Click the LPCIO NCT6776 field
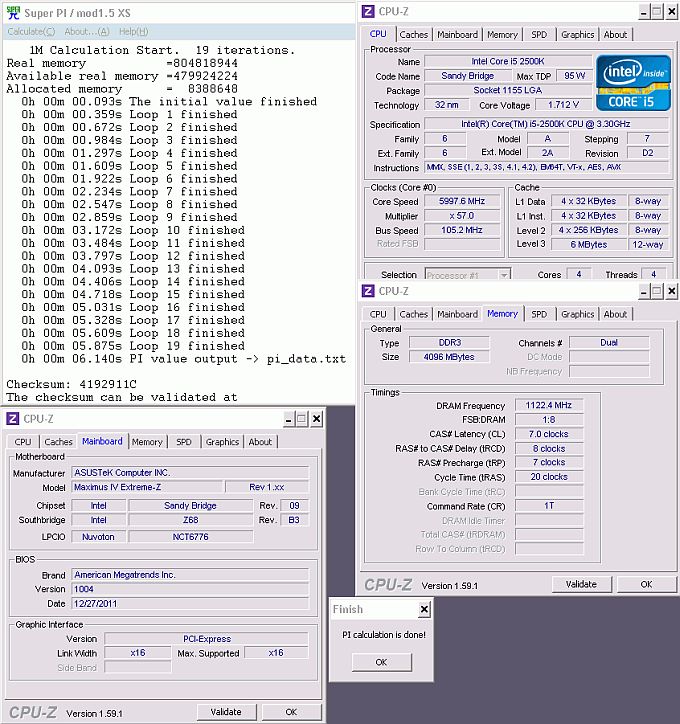 [191, 537]
